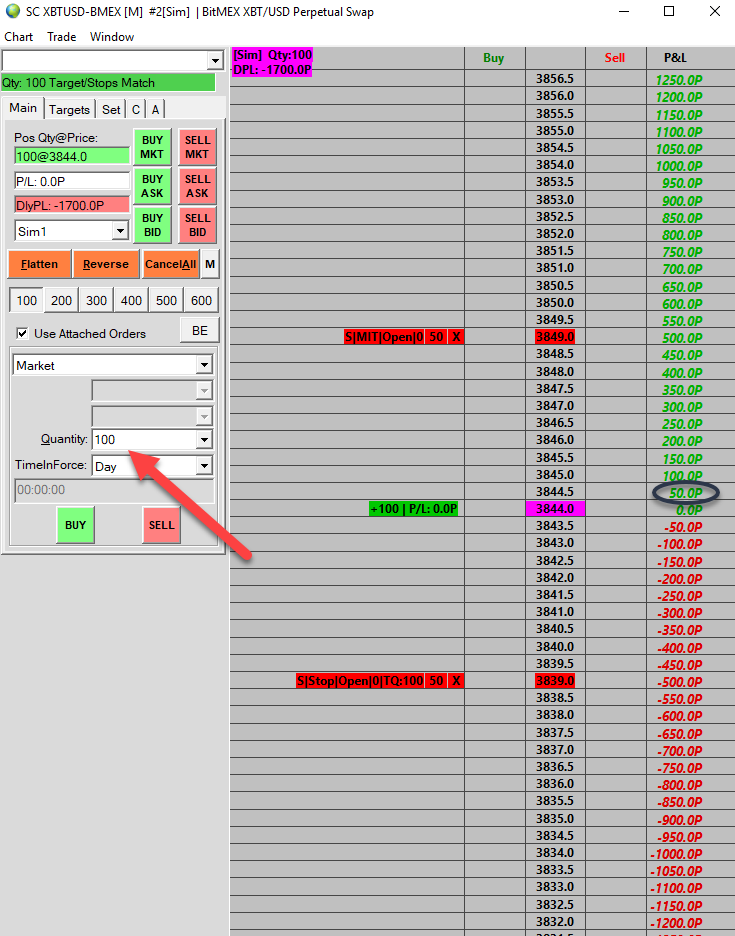Open the Window menu
This screenshot has width=735, height=936.
coord(112,36)
